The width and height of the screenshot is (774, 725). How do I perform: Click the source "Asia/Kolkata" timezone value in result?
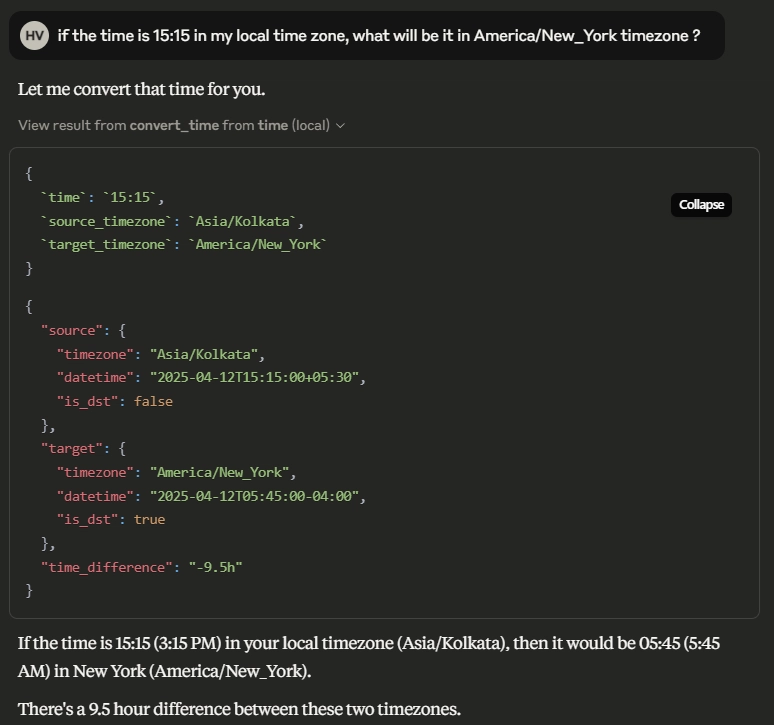click(x=204, y=354)
